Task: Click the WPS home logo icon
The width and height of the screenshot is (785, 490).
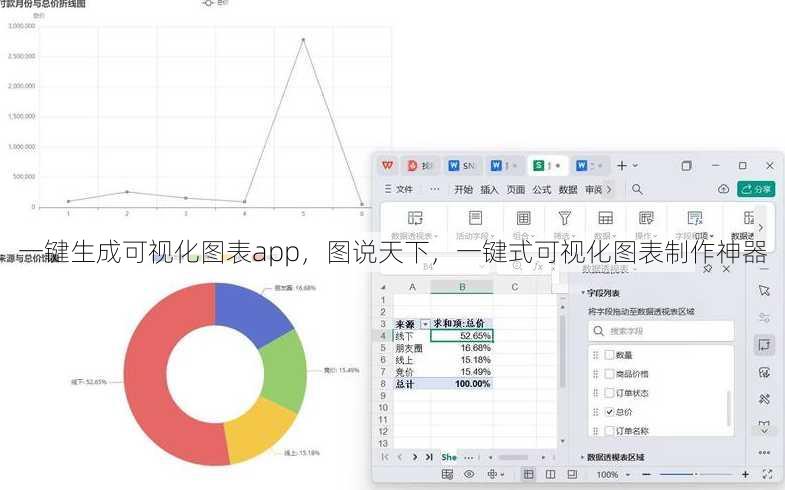Action: pos(387,165)
